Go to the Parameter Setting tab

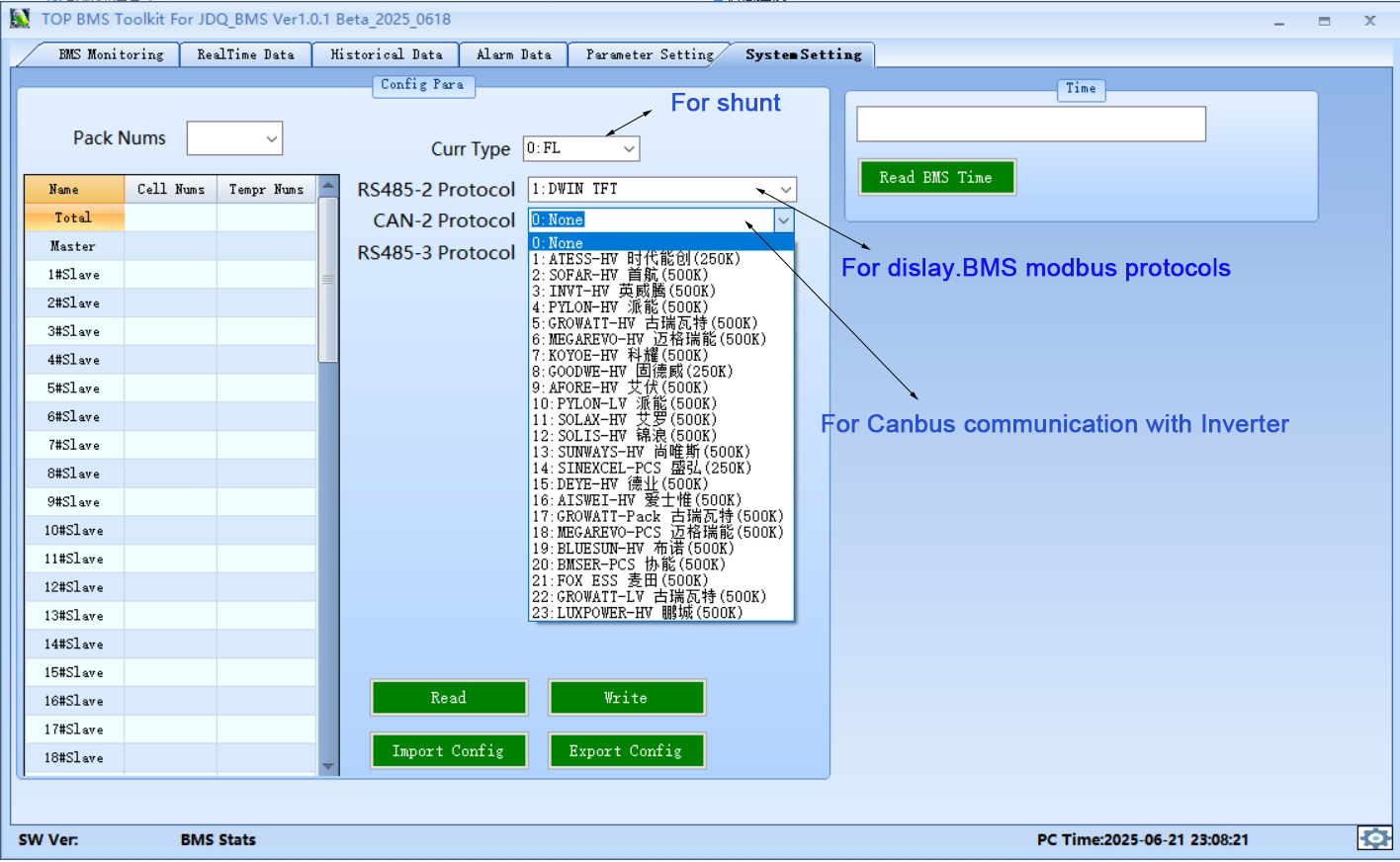pos(649,55)
